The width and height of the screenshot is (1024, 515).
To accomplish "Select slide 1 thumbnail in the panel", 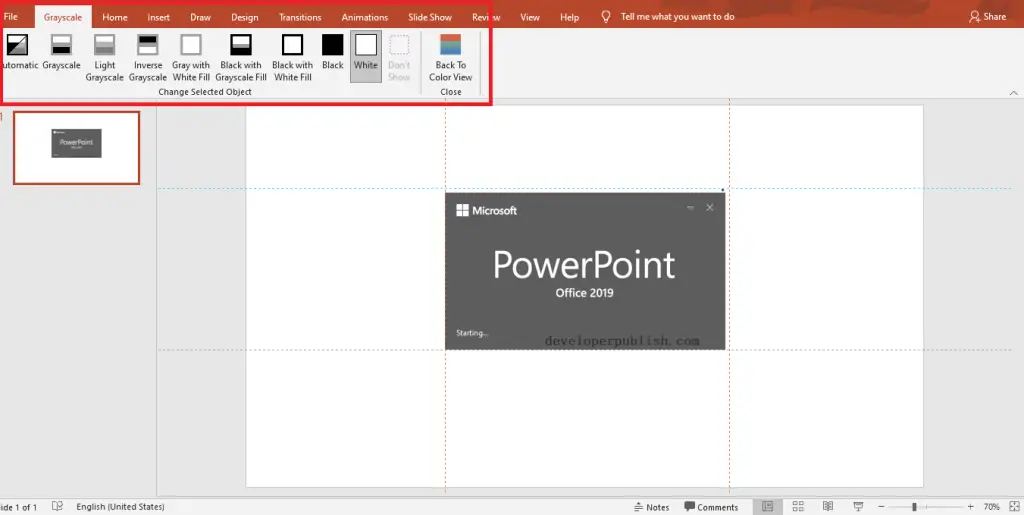I will click(76, 148).
